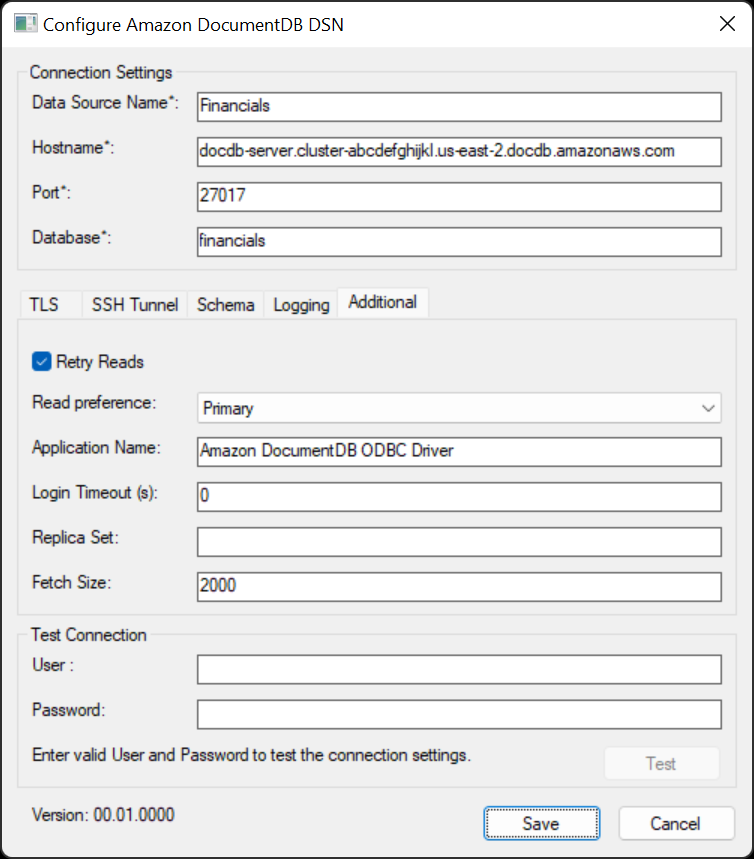Screen dimensions: 754x859
Task: Click the Login Timeout (s) label
Action: (95, 493)
